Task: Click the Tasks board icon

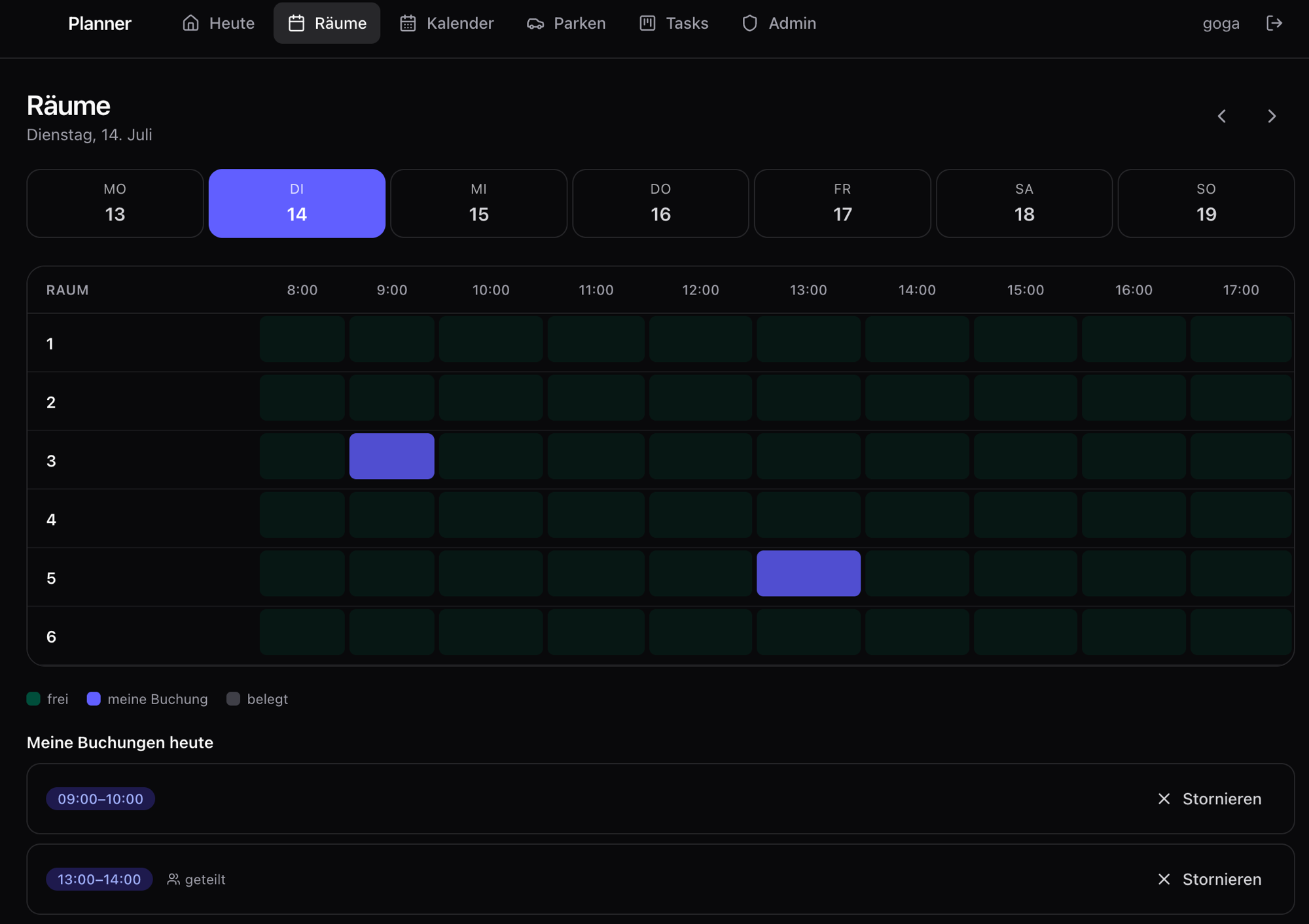Action: tap(647, 24)
